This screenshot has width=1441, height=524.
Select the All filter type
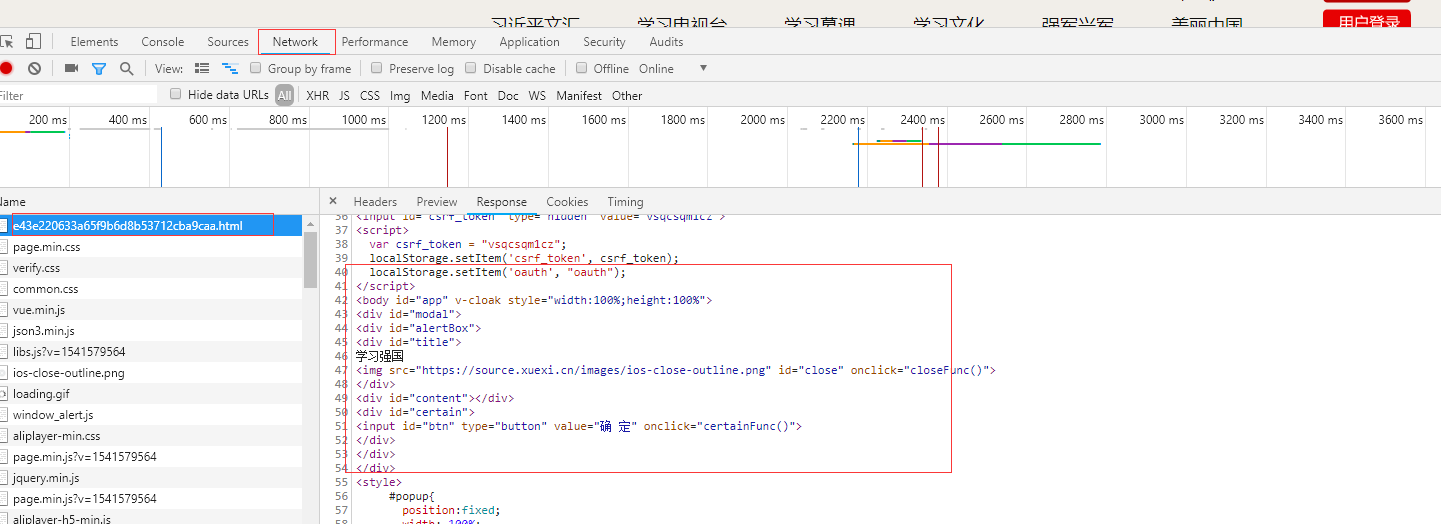point(285,95)
